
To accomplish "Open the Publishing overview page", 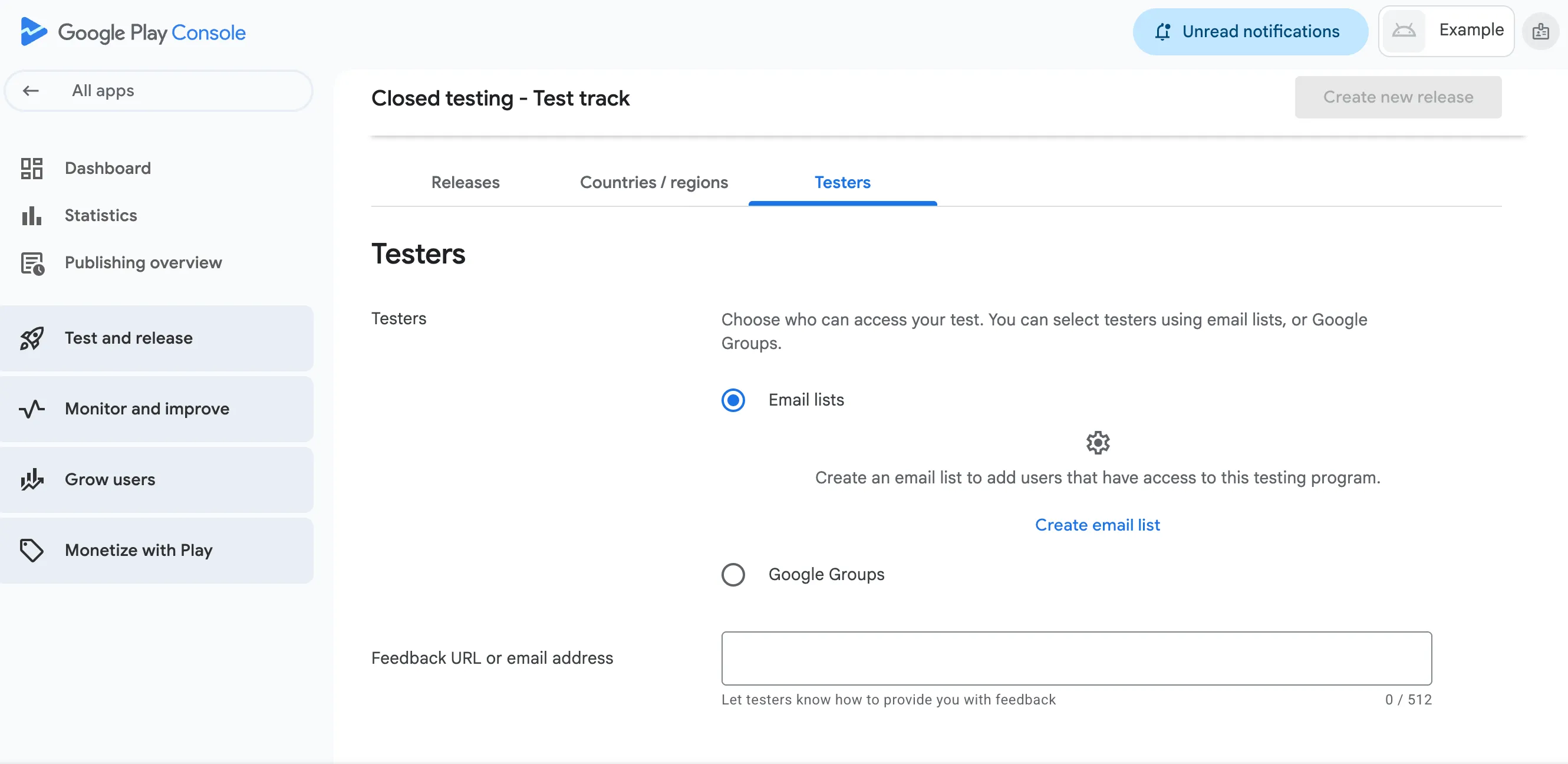I will 143,262.
